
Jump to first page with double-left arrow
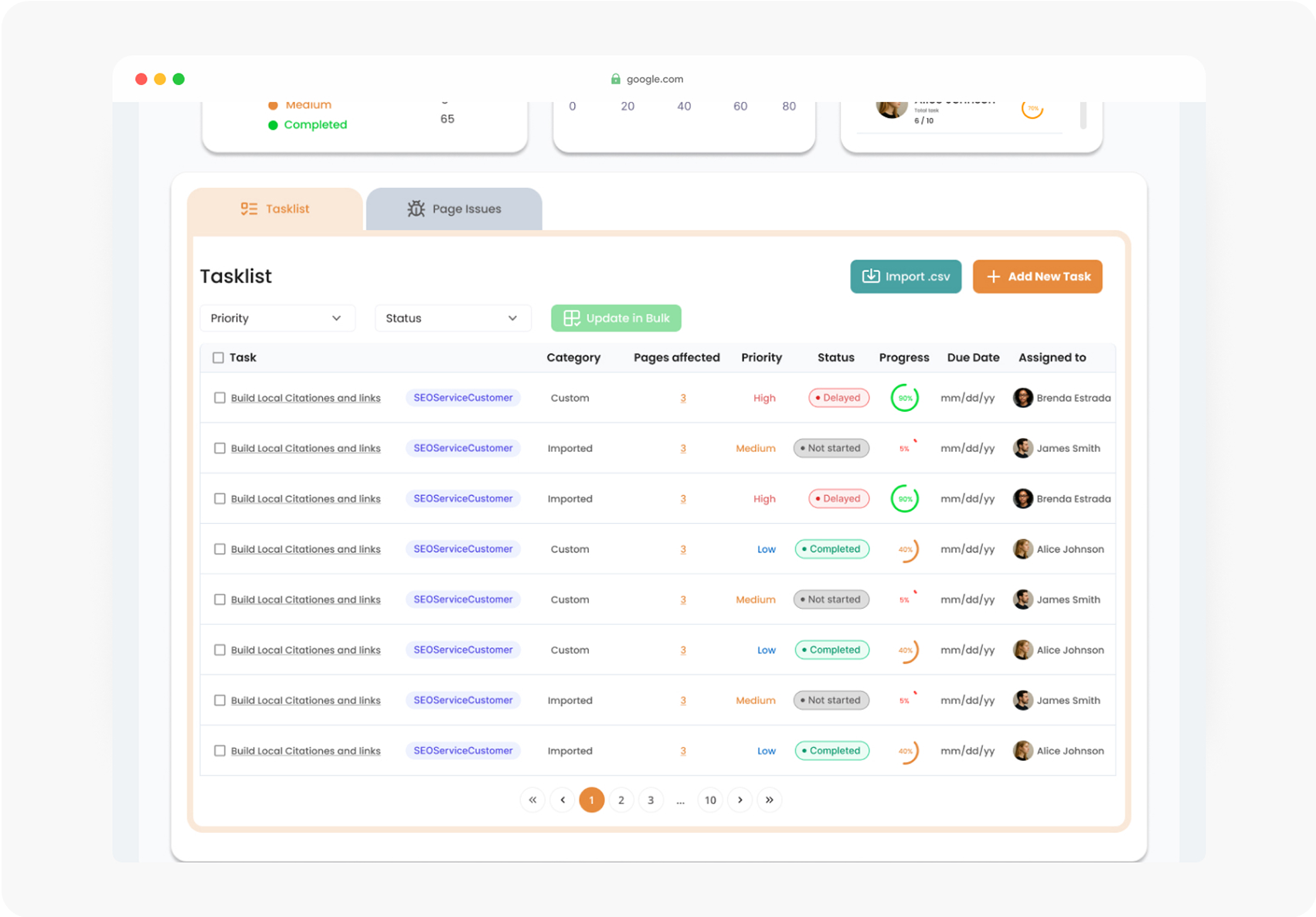(x=532, y=800)
